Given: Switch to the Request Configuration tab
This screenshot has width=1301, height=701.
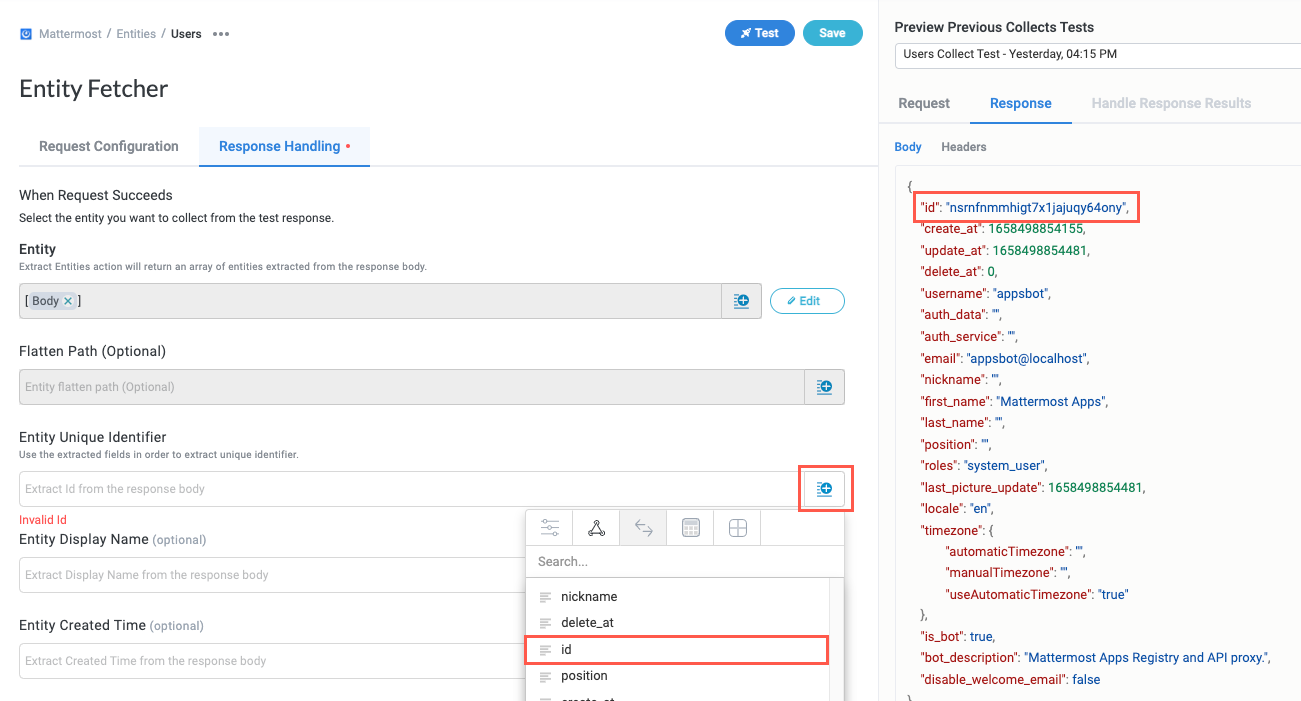Looking at the screenshot, I should tap(108, 146).
